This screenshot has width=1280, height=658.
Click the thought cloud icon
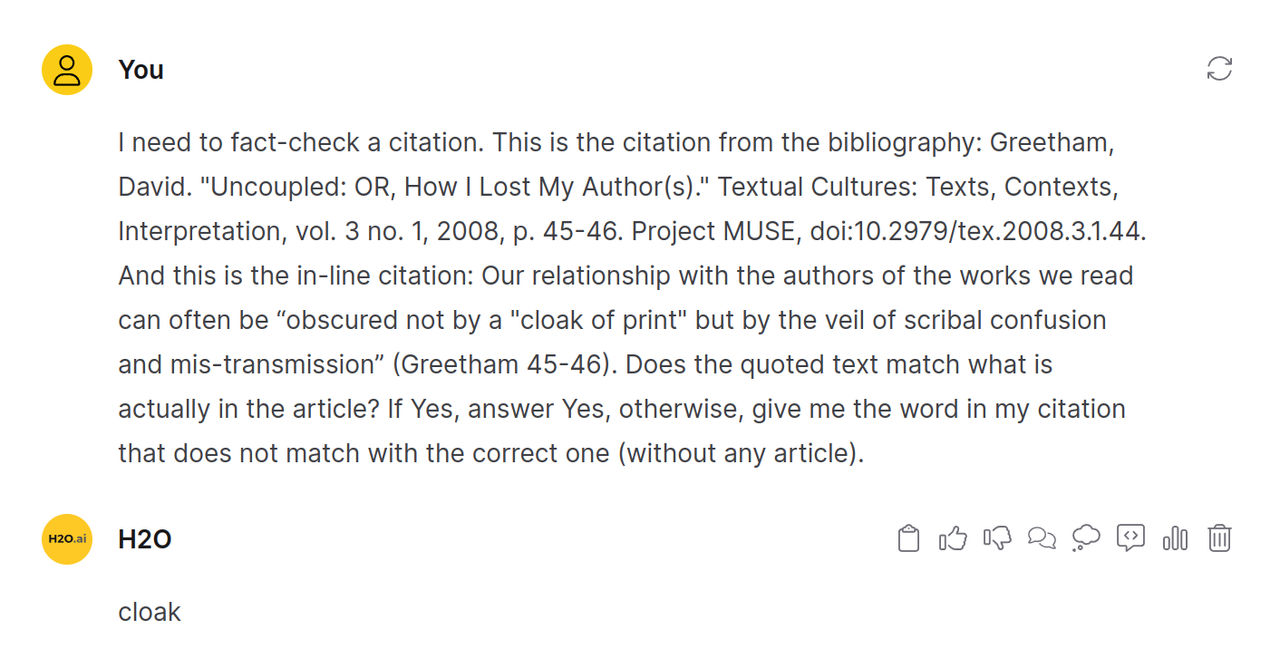click(1086, 539)
